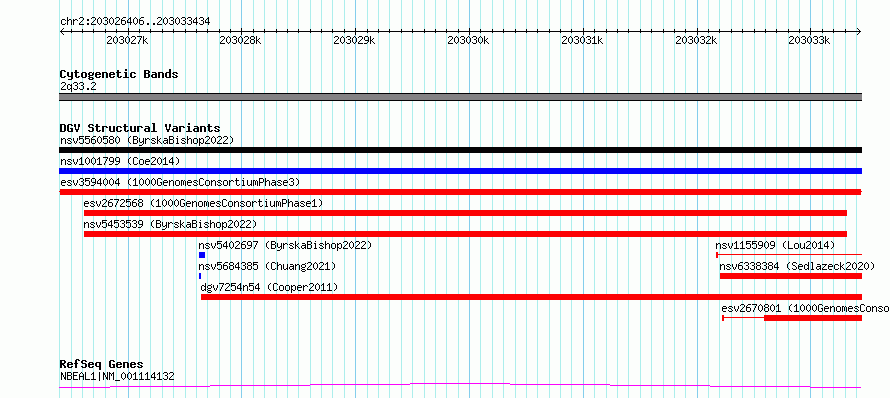Open nsv5684385 (Chuang2021) label
Viewport: 890px width, 398px height.
click(267, 266)
